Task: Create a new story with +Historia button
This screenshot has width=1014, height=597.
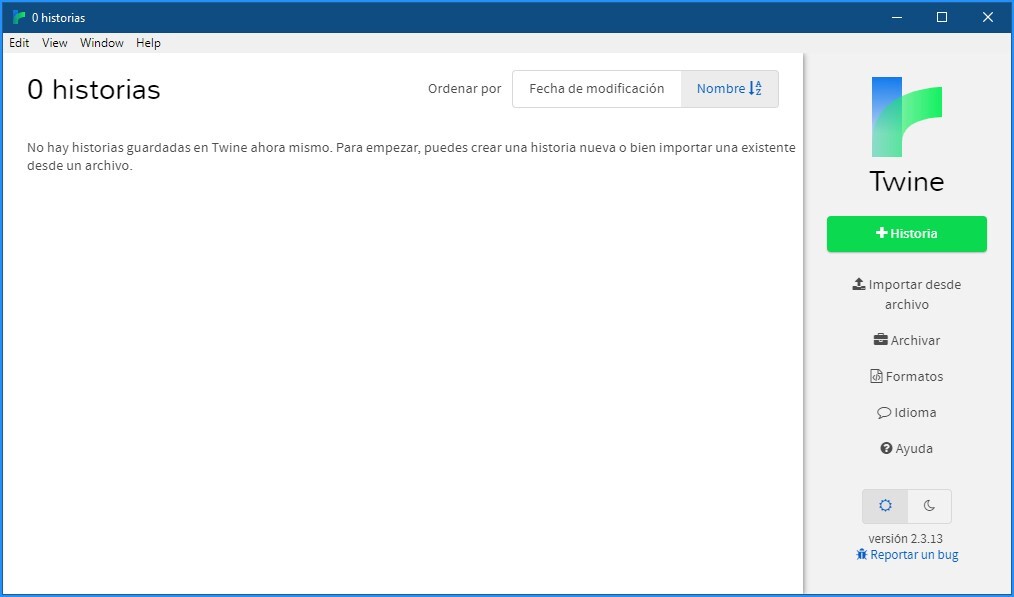Action: click(x=906, y=234)
